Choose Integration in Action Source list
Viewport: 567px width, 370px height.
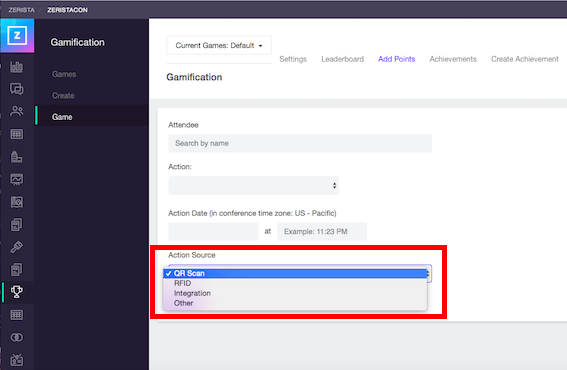[295, 293]
